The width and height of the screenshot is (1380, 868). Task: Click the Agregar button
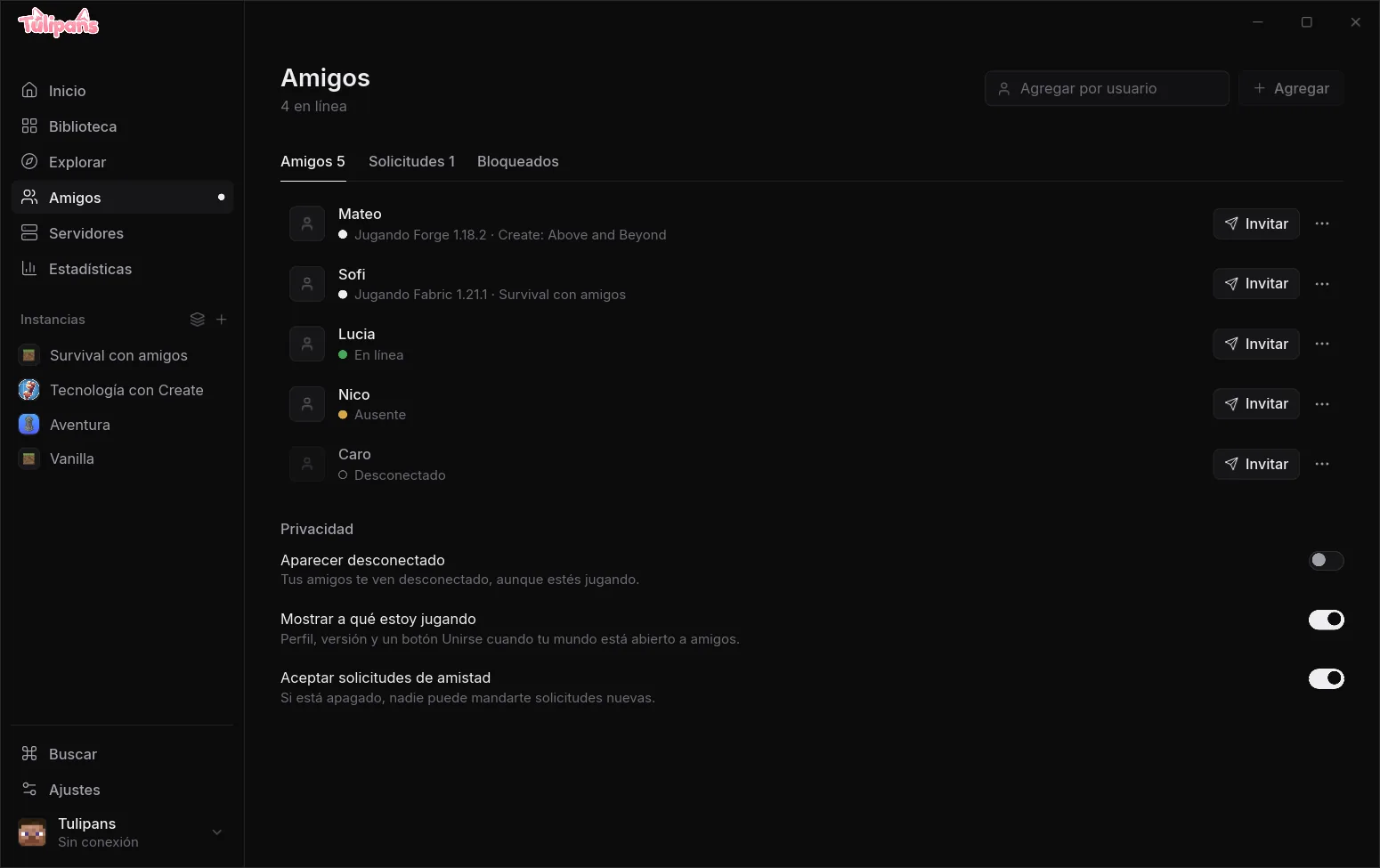[x=1291, y=88]
